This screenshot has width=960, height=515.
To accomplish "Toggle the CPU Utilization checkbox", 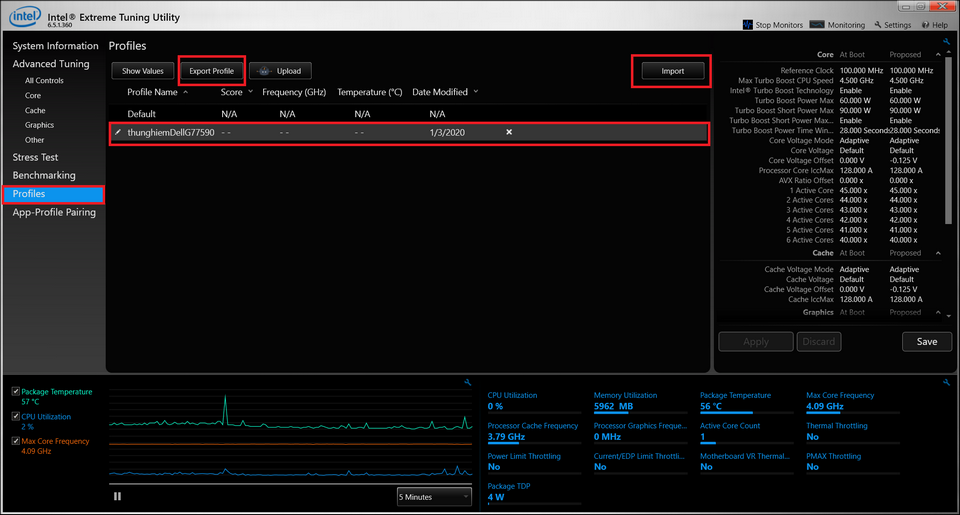I will coord(15,416).
